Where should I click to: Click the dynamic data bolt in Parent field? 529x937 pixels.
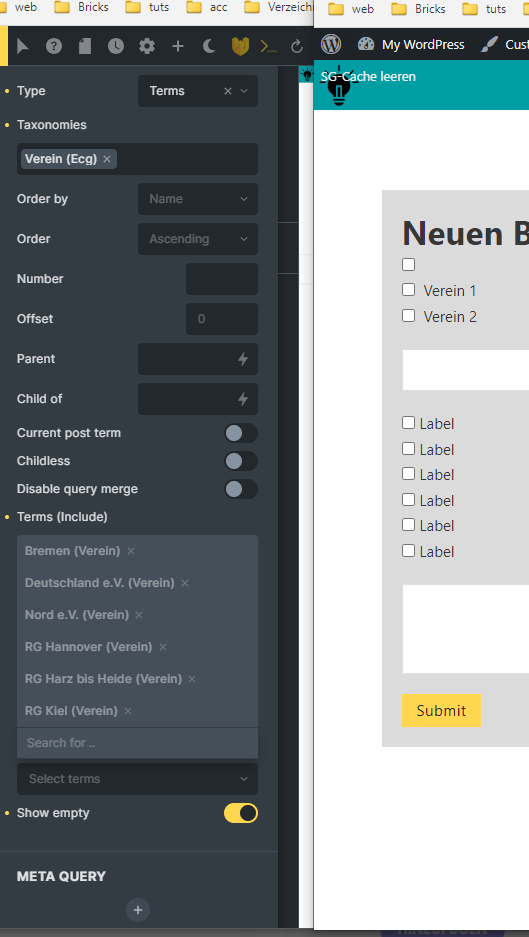pos(243,359)
